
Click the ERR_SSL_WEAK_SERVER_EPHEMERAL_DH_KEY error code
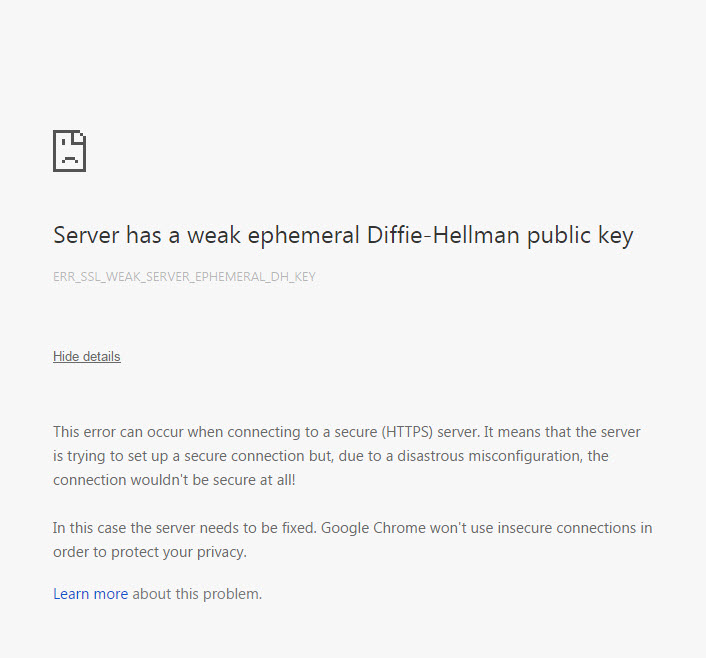coord(184,277)
